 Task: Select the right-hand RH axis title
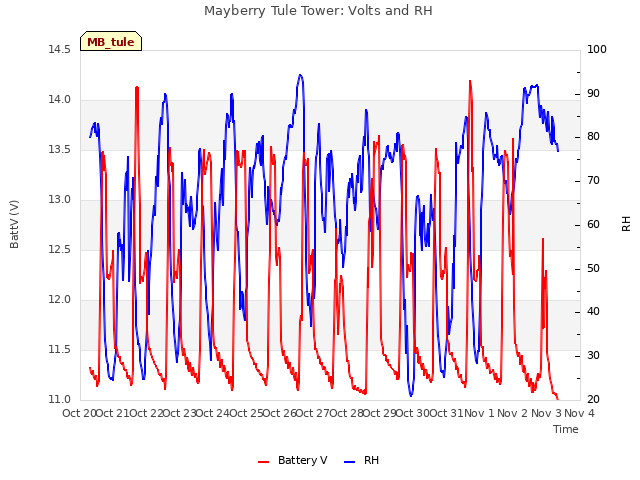(x=626, y=224)
